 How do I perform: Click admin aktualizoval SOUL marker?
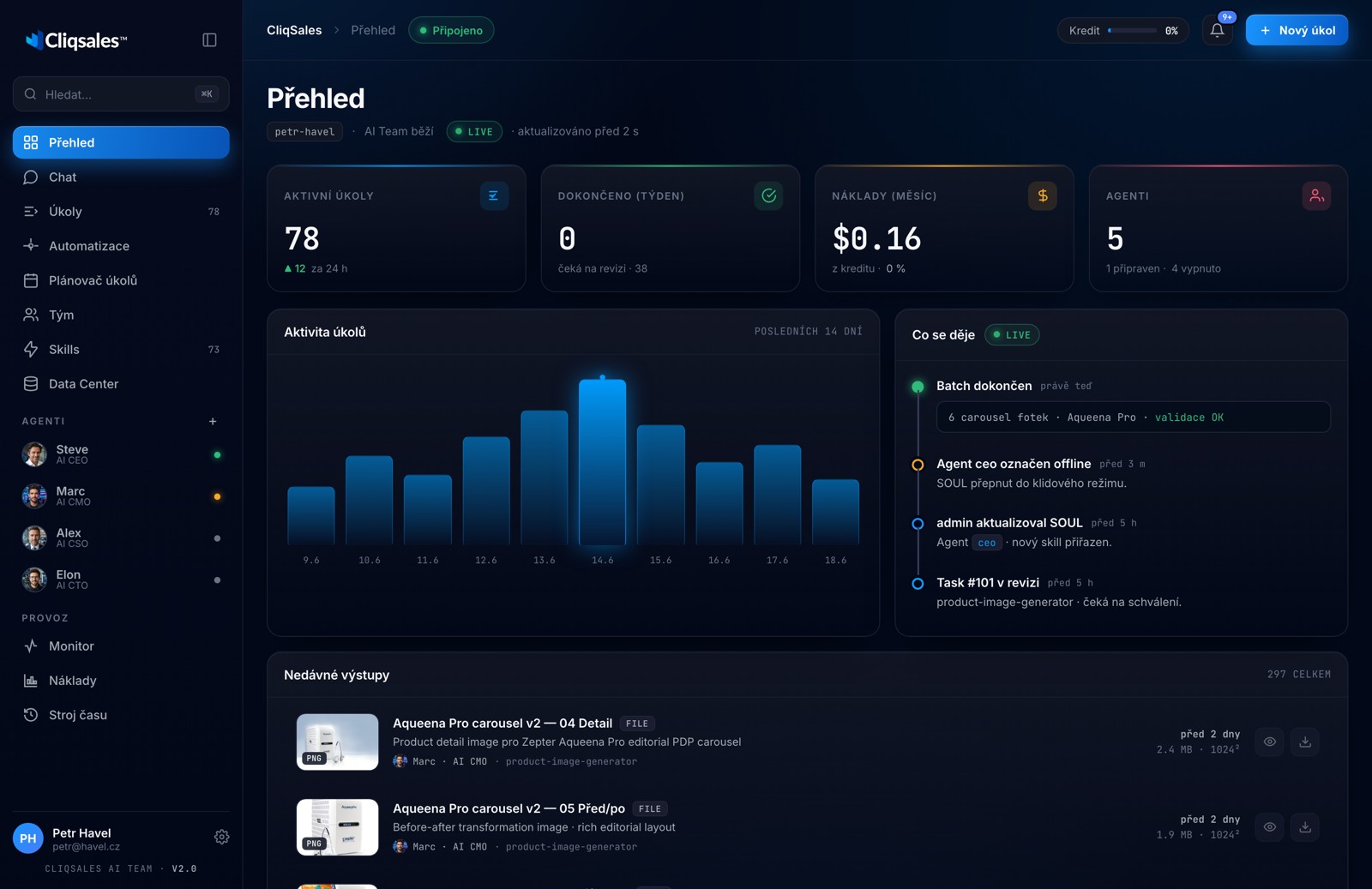pyautogui.click(x=918, y=524)
